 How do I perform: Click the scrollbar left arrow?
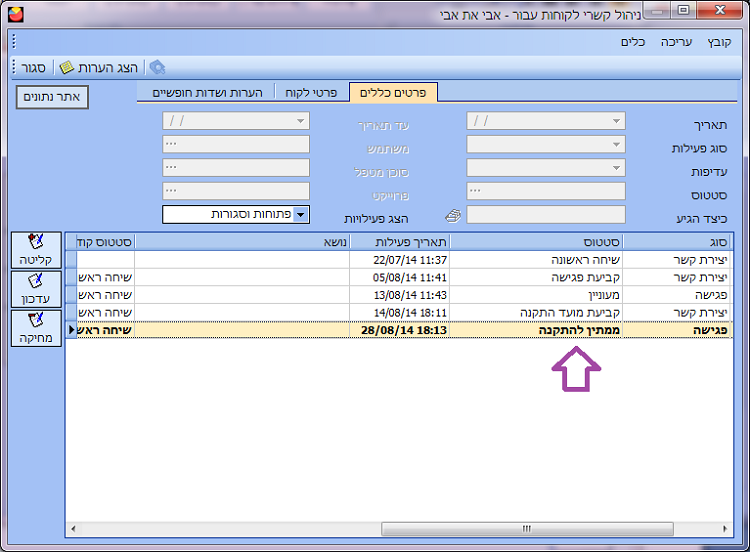point(73,529)
